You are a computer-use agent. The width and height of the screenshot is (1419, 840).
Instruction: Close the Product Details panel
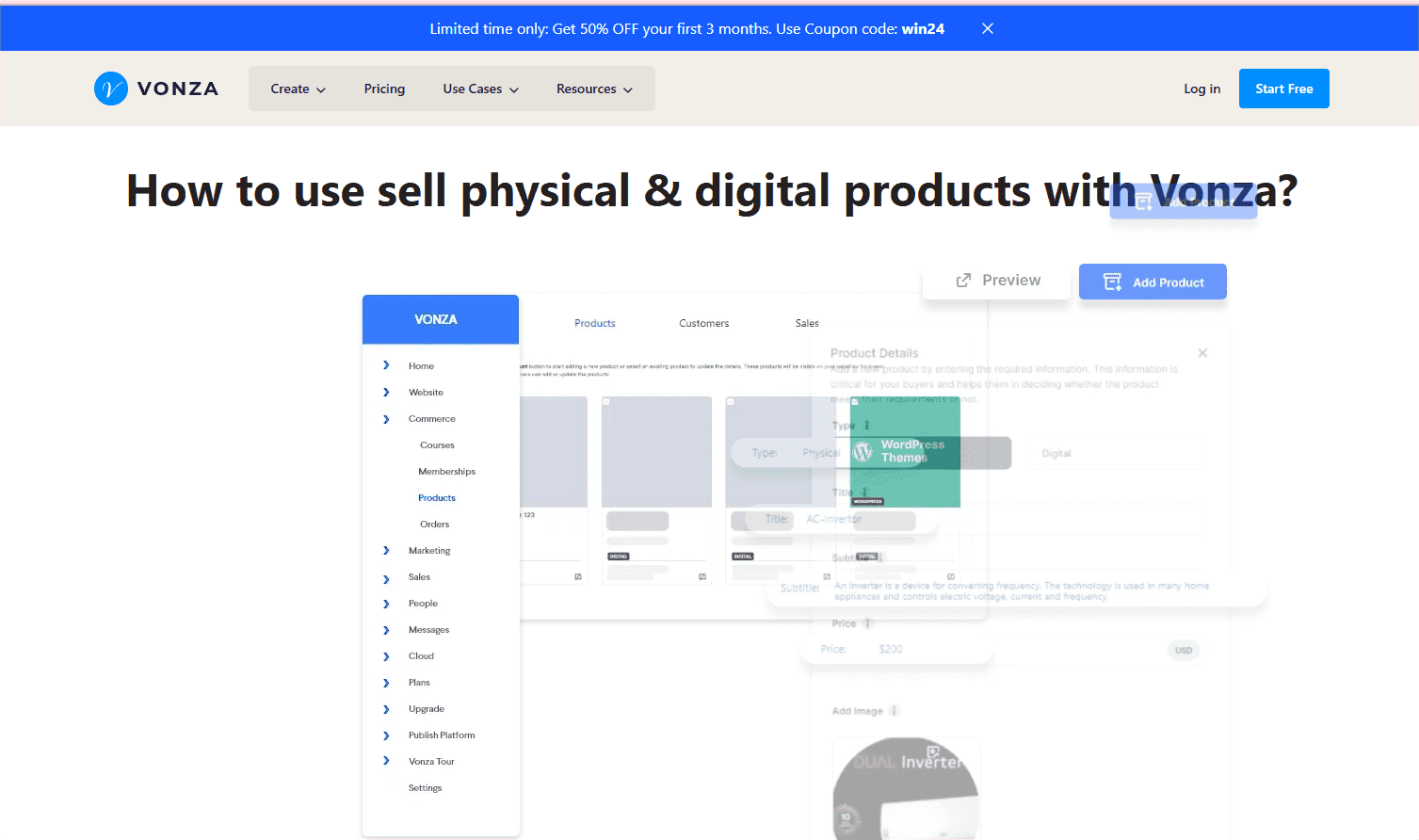pyautogui.click(x=1202, y=353)
